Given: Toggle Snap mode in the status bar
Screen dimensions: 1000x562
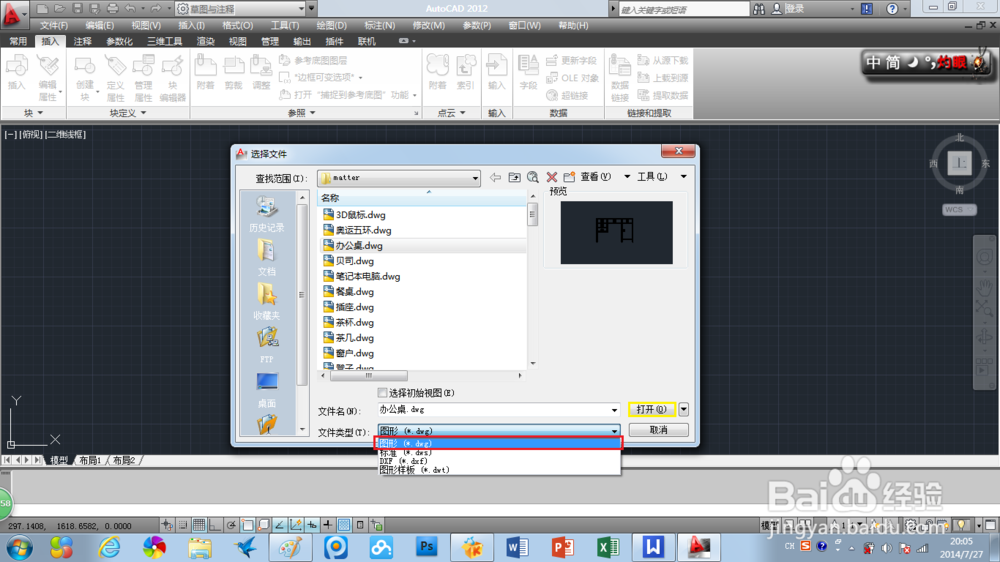Looking at the screenshot, I should point(183,525).
